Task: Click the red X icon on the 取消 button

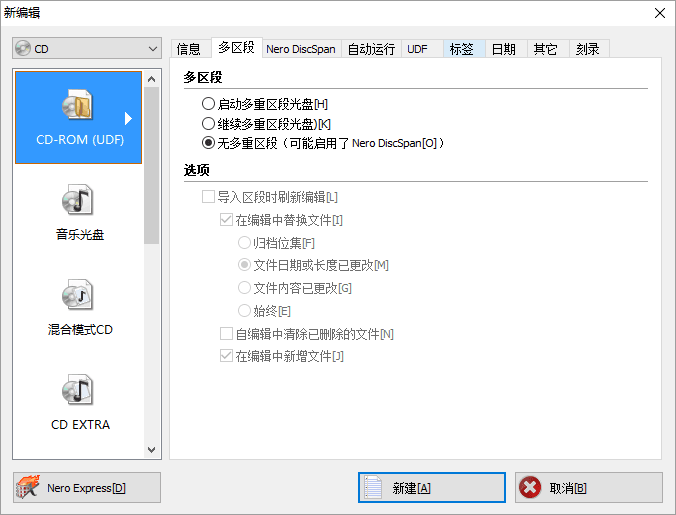Action: (x=530, y=487)
